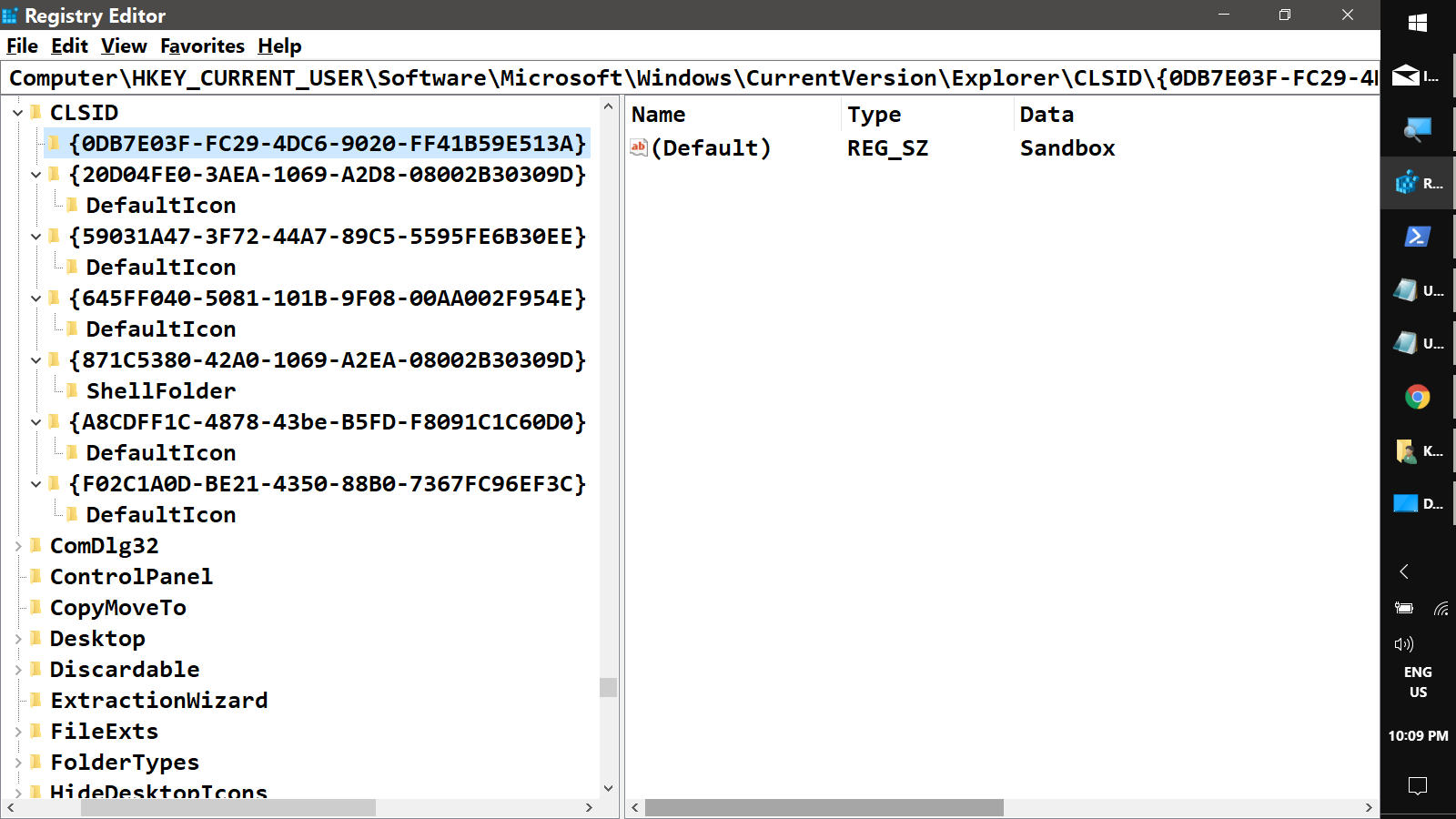
Task: Expand the FolderTypes key
Action: 18,763
